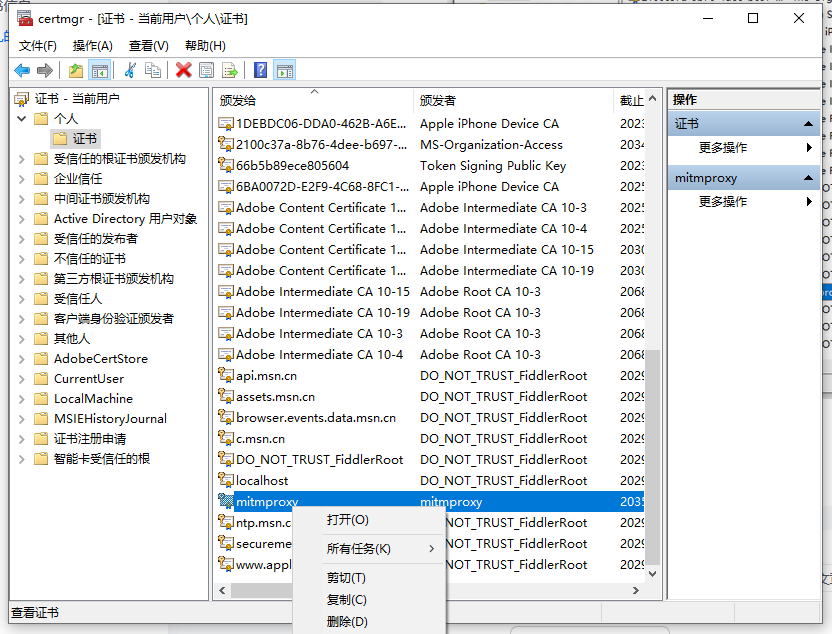Screen dimensions: 832x634
Task: Select the 1DEBDC06-DDA0-462B certificate row
Action: coord(430,124)
